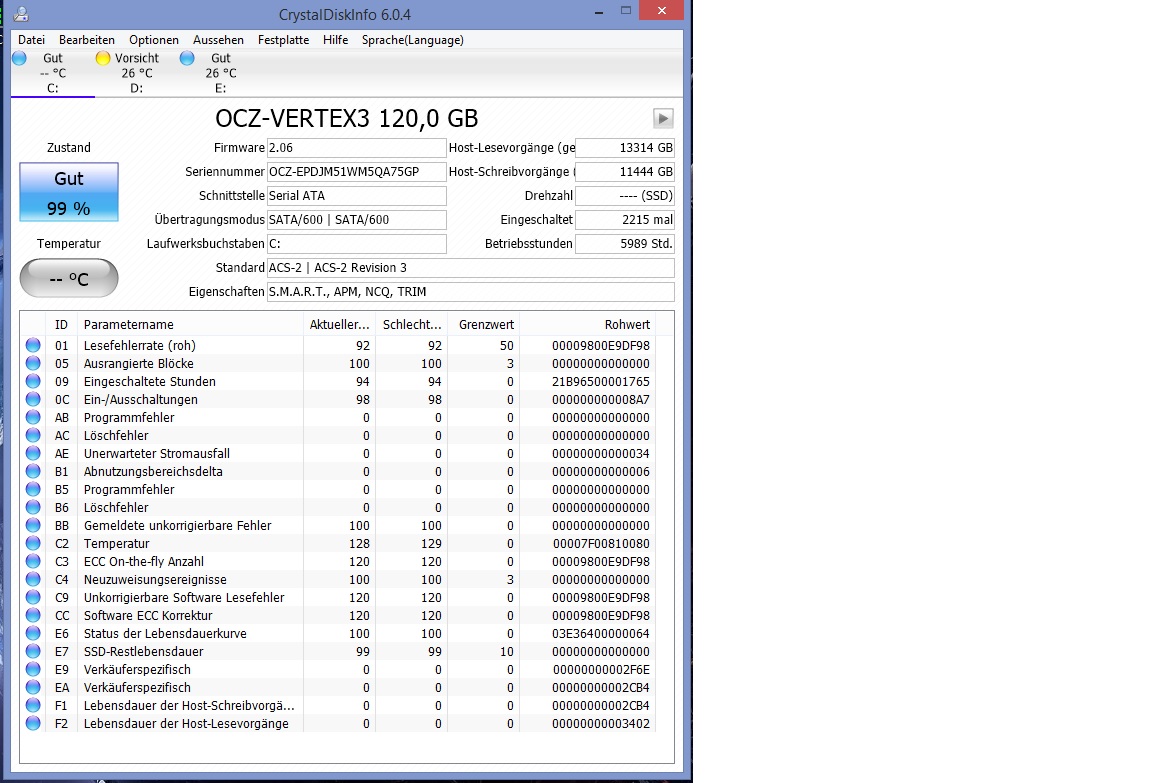Image resolution: width=1152 pixels, height=783 pixels.
Task: Open the Optionen menu
Action: [x=154, y=40]
